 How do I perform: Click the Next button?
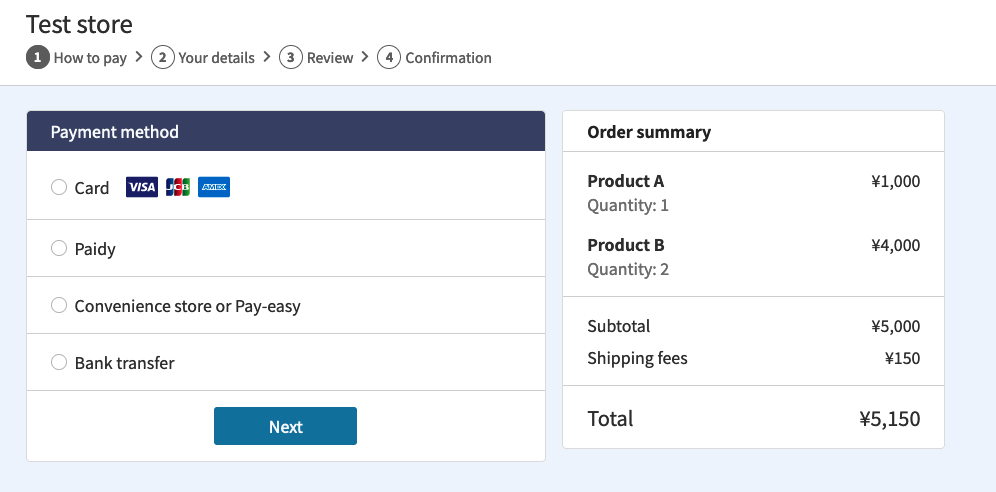pos(285,426)
